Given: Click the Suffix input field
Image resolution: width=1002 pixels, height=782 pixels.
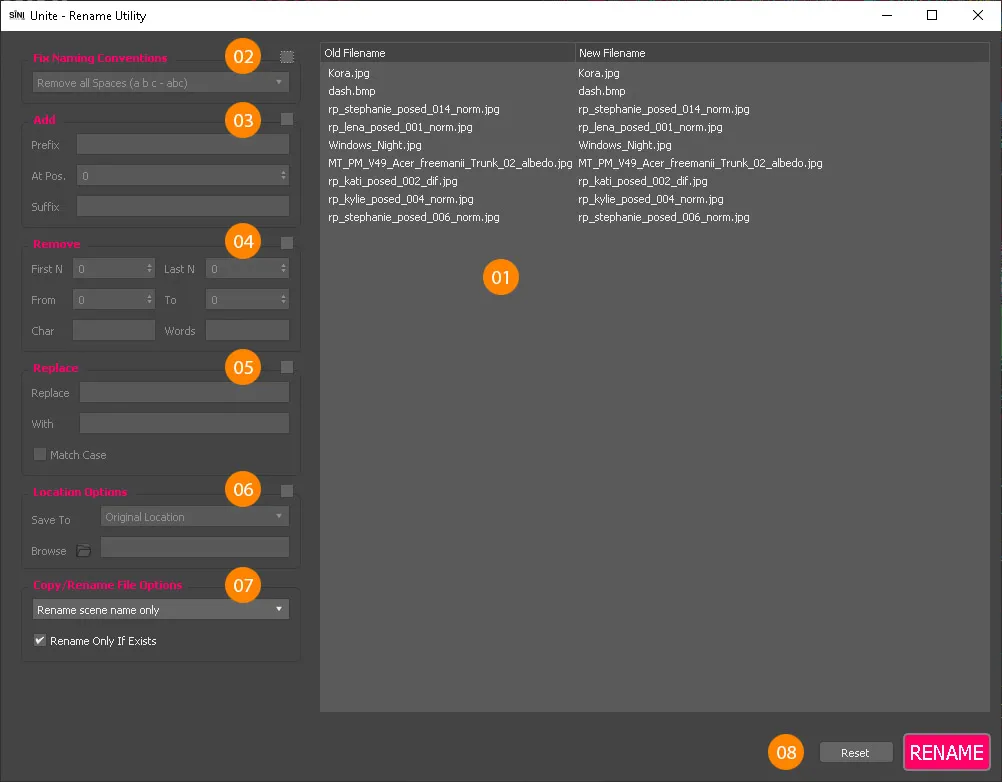Looking at the screenshot, I should [183, 206].
